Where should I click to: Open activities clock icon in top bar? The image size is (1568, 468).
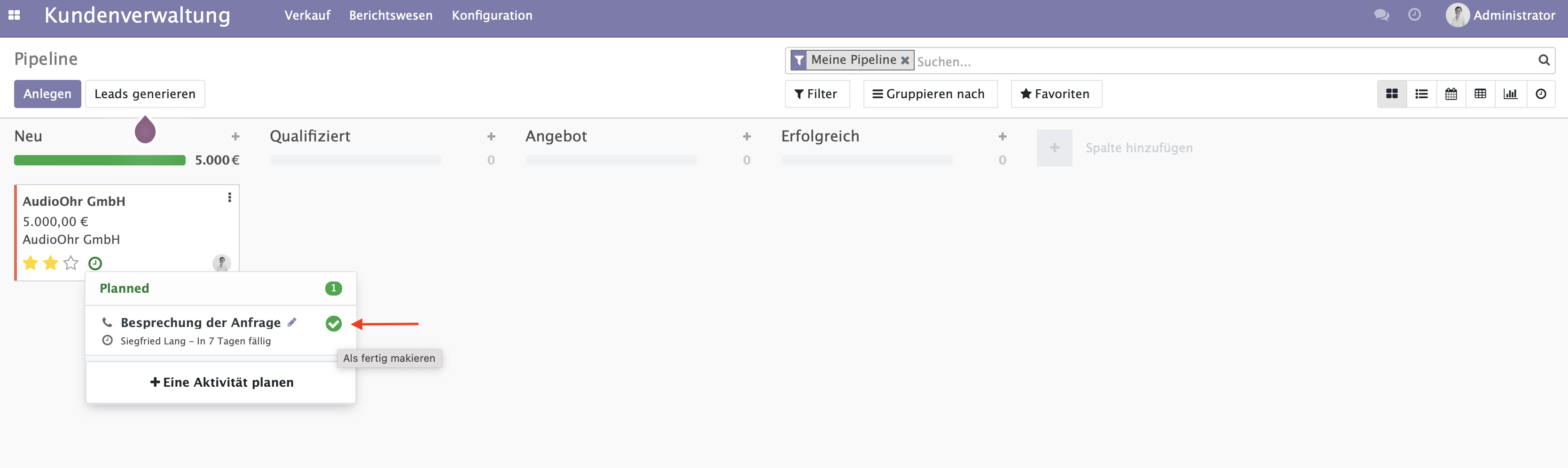pyautogui.click(x=1415, y=15)
